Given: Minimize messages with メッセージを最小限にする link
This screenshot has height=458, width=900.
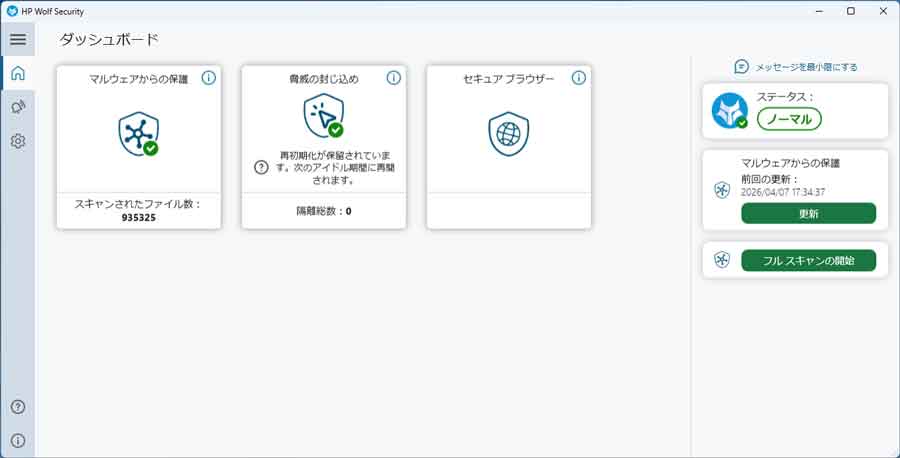Looking at the screenshot, I should pyautogui.click(x=796, y=67).
